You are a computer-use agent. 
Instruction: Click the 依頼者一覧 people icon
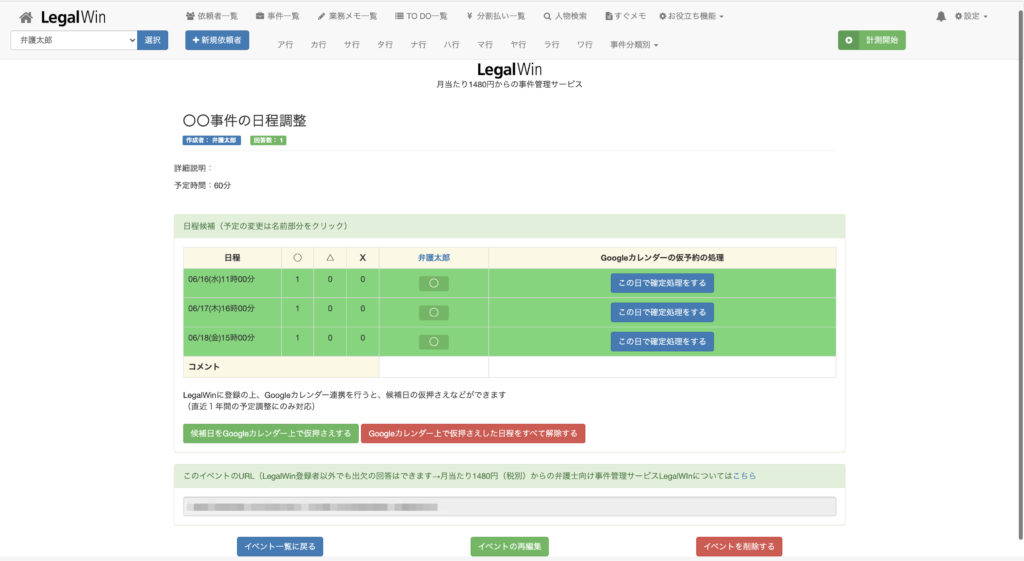point(191,16)
